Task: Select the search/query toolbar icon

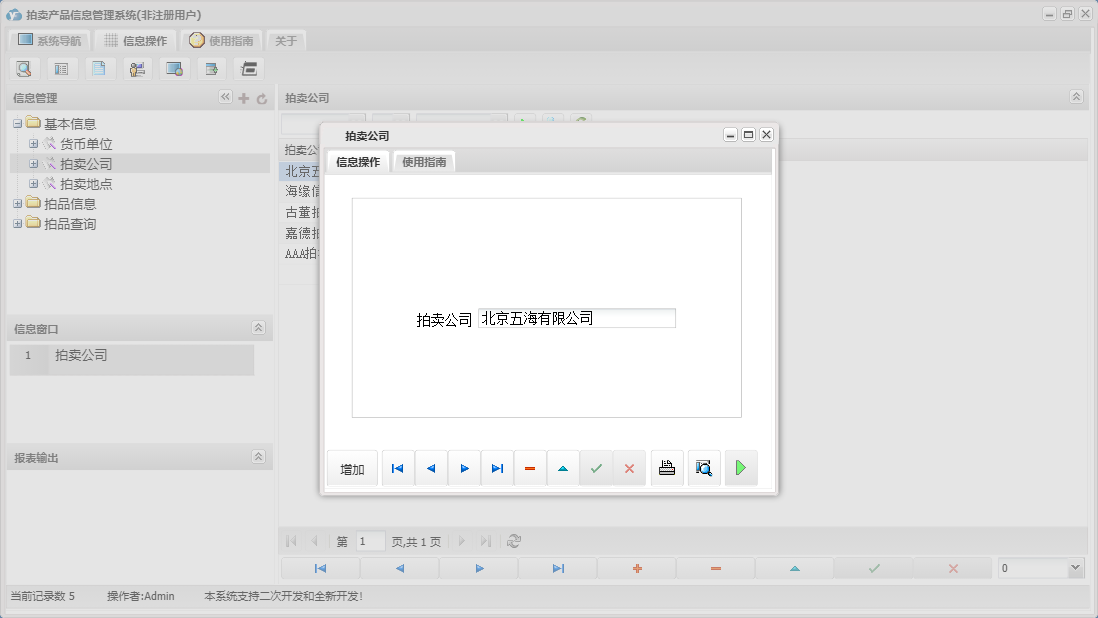Action: pos(24,68)
